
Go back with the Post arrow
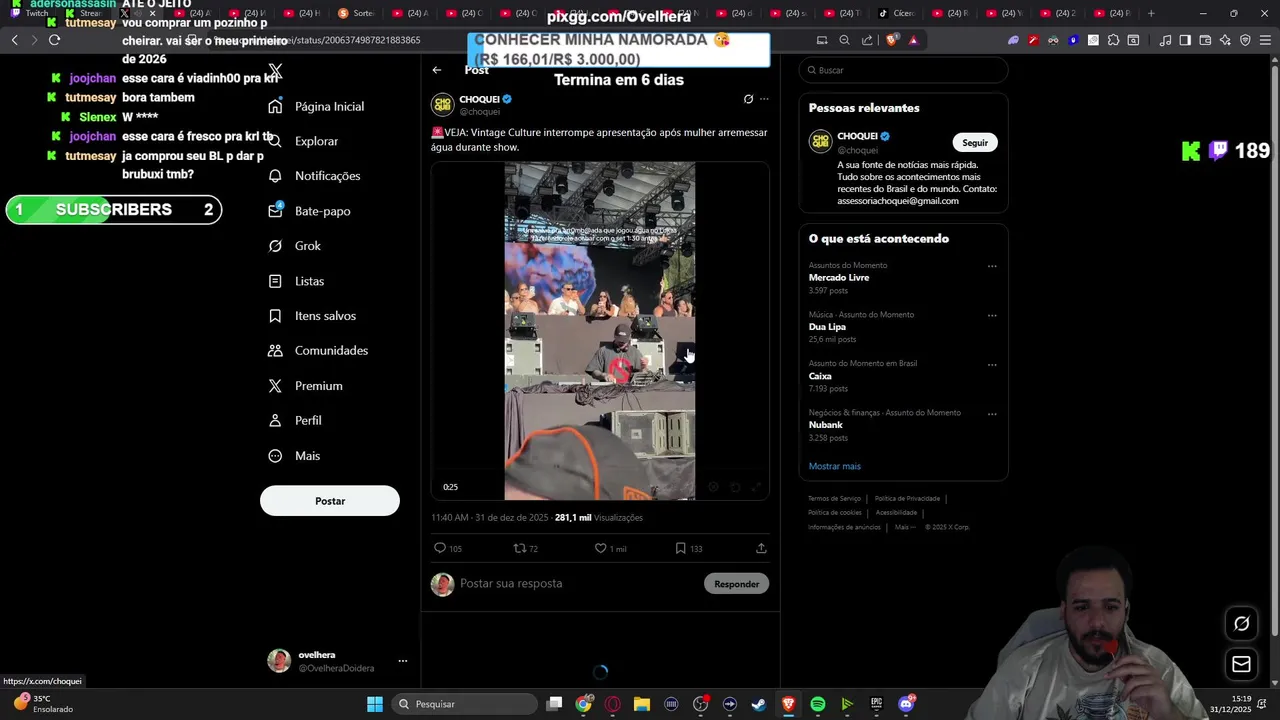point(437,70)
